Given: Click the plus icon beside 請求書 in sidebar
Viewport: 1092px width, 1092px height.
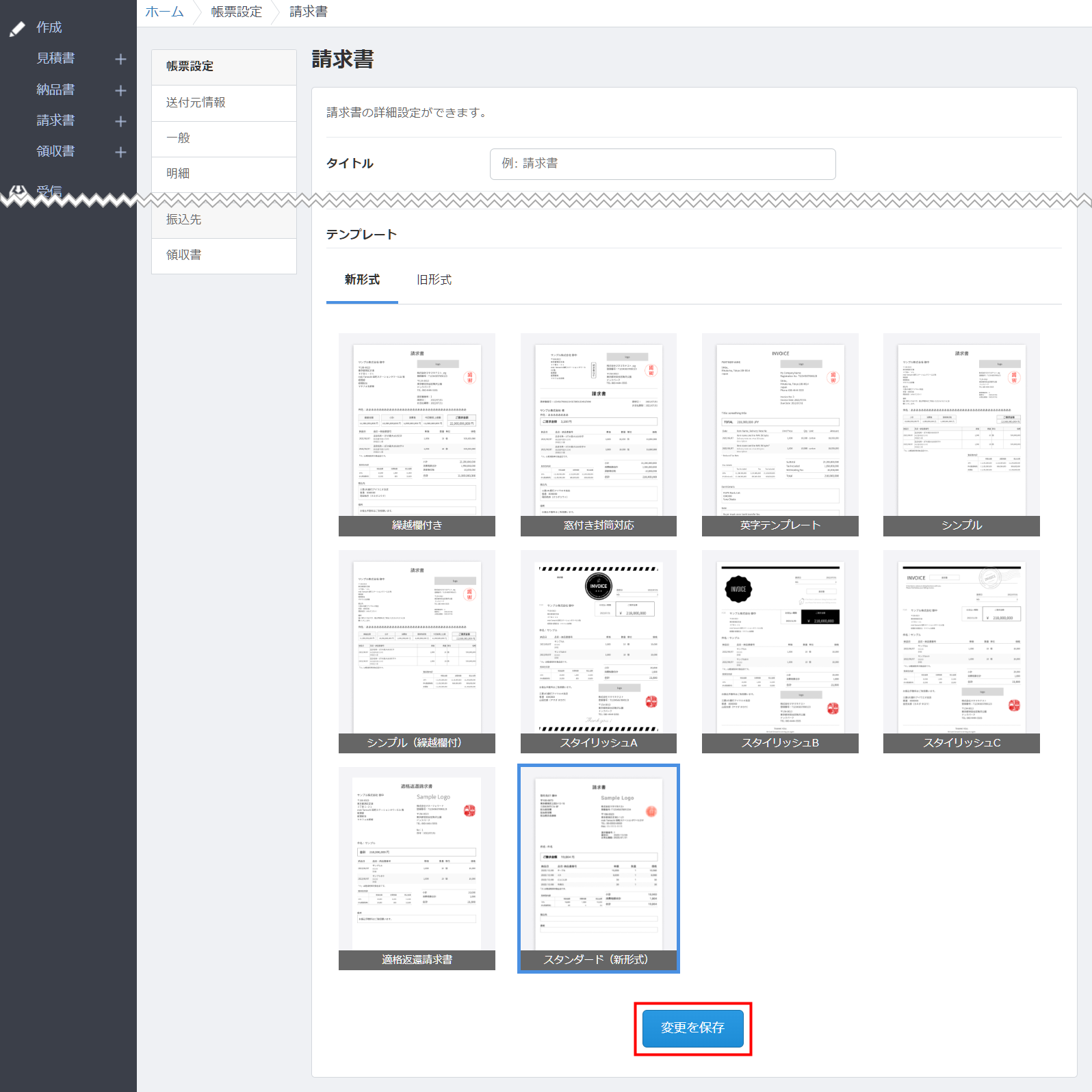Looking at the screenshot, I should 120,121.
